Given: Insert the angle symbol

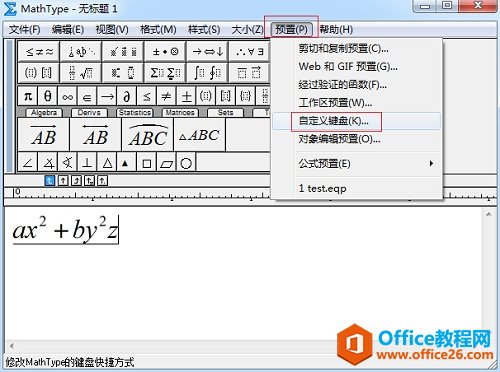Looking at the screenshot, I should pyautogui.click(x=28, y=163).
